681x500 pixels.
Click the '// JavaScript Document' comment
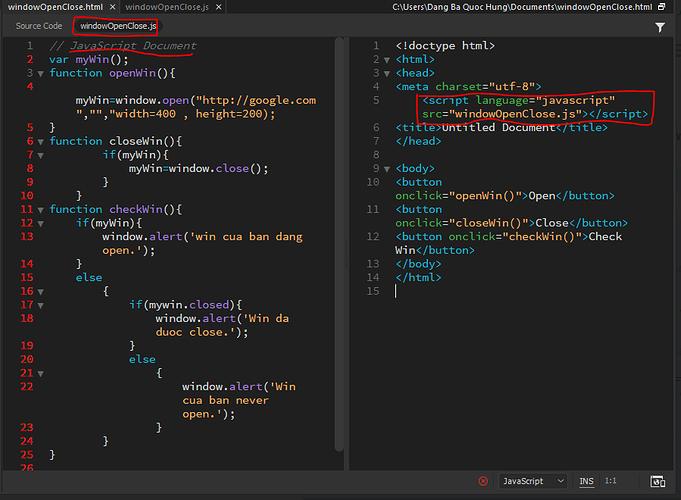click(122, 46)
